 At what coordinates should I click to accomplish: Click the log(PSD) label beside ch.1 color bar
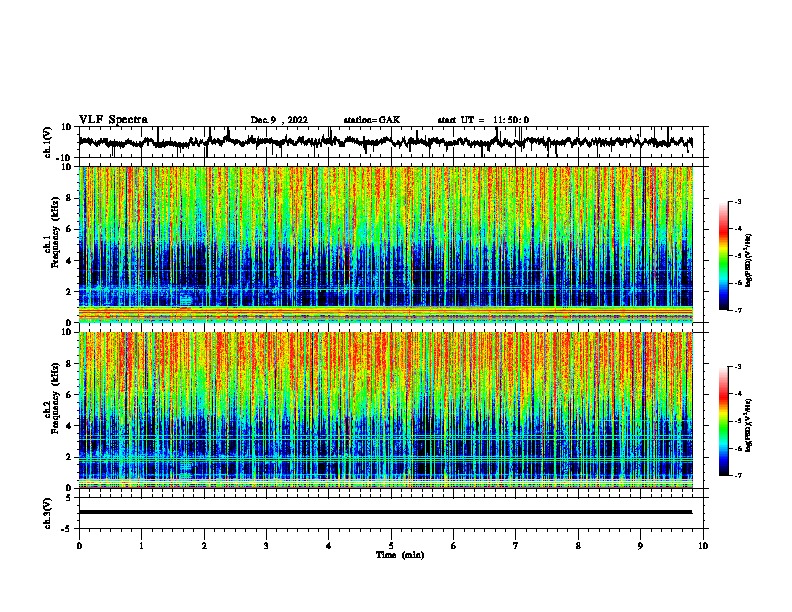[749, 260]
